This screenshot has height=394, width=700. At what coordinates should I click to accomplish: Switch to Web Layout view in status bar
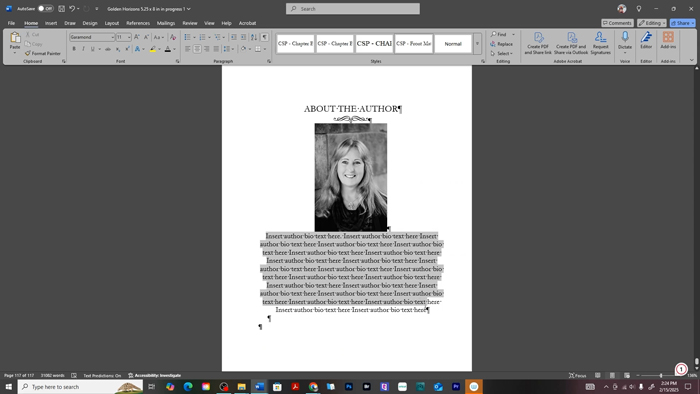pyautogui.click(x=627, y=376)
